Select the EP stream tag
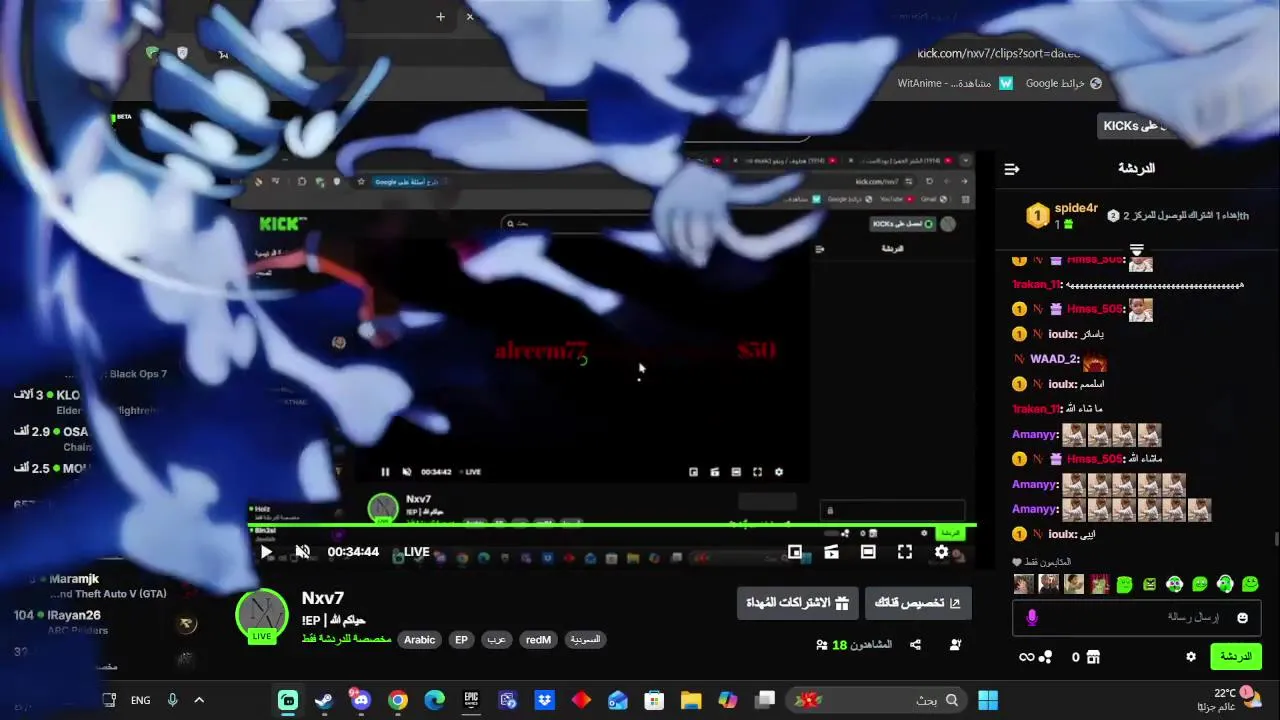Viewport: 1280px width, 720px height. click(461, 640)
